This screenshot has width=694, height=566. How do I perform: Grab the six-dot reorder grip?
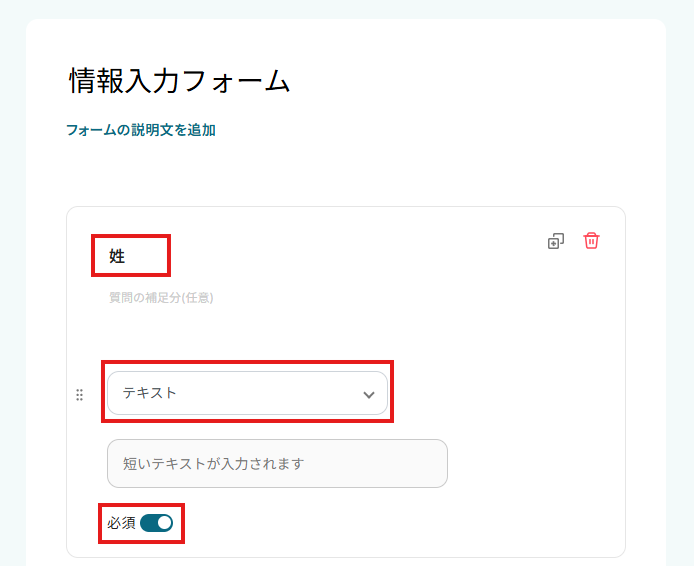coord(80,394)
